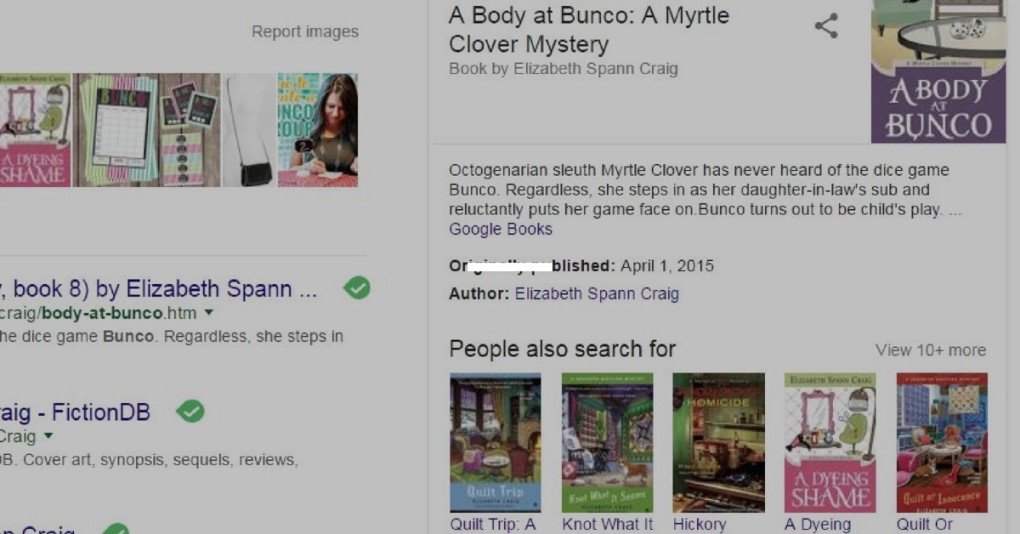Screen dimensions: 1020x534
Task: Click 'Book by Elizabeth Spann Craig' subtitle
Action: click(563, 69)
